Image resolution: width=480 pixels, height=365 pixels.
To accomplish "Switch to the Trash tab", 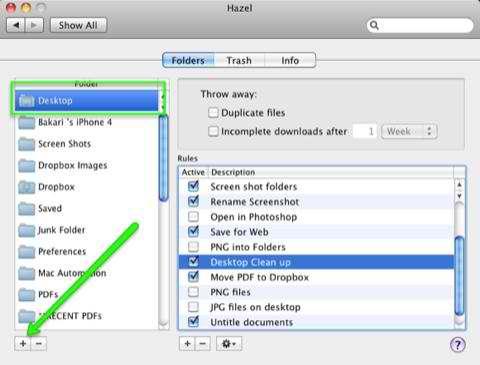I will pyautogui.click(x=239, y=60).
